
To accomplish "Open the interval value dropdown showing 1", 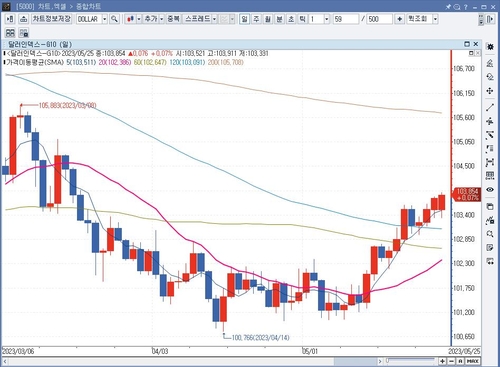I will point(327,19).
